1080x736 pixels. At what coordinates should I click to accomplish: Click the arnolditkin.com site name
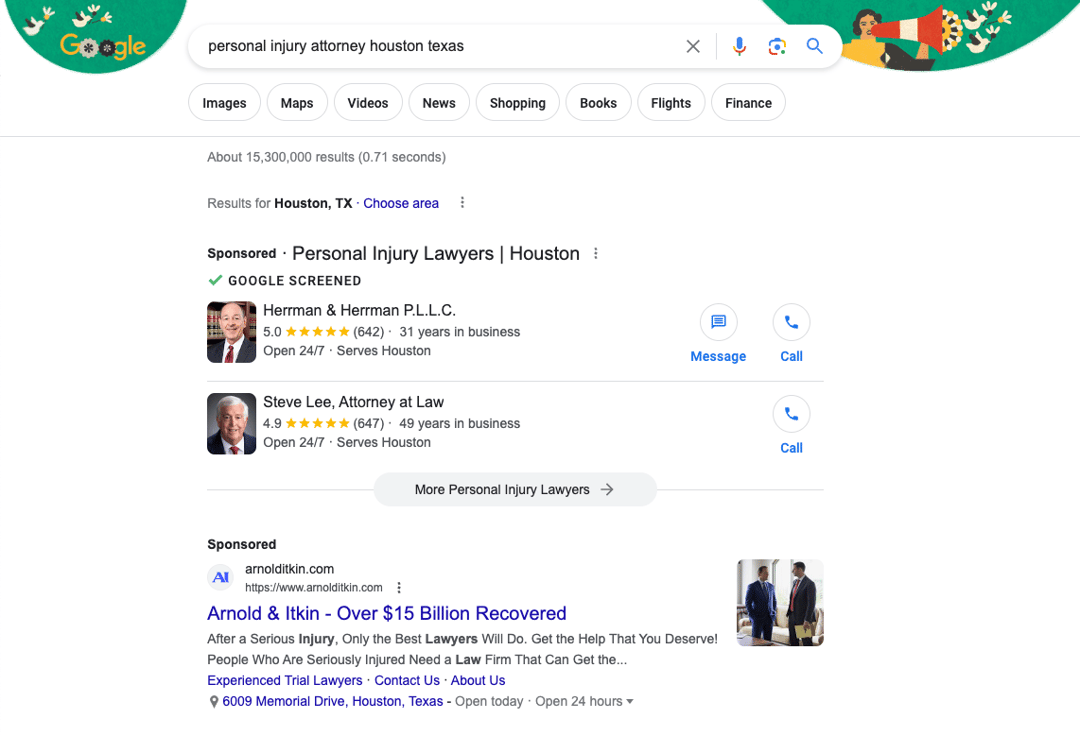289,569
